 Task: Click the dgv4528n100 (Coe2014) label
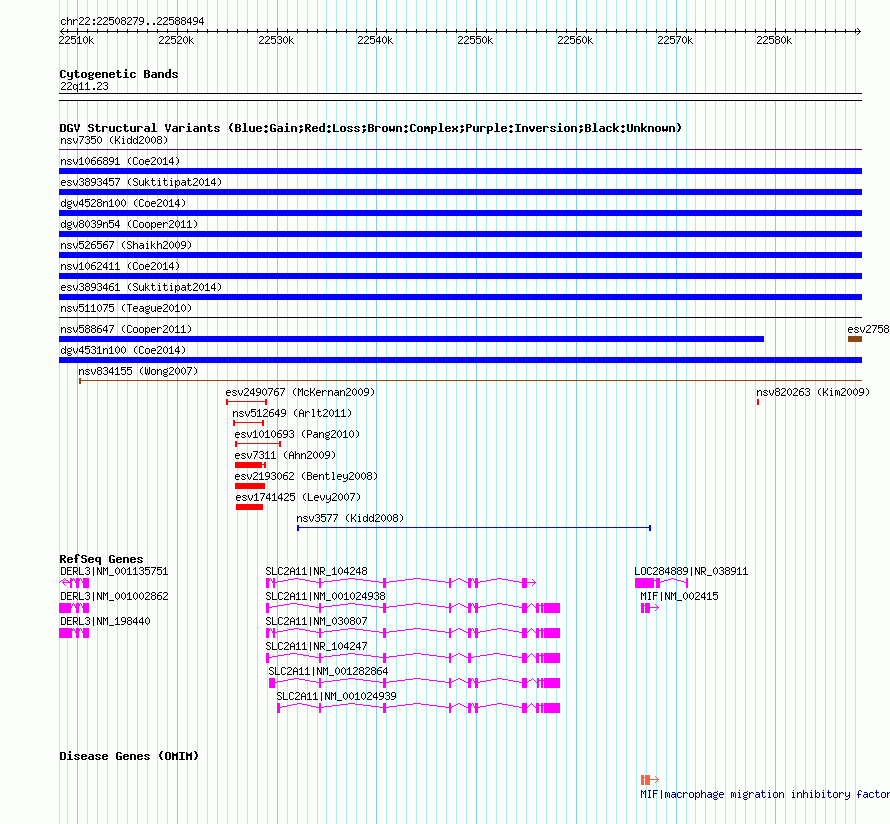coord(123,203)
